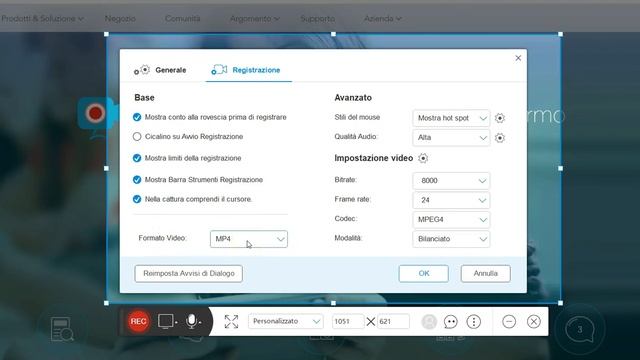Toggle Mostra conto alla rovescia checkbox
The height and width of the screenshot is (360, 640).
[x=137, y=117]
